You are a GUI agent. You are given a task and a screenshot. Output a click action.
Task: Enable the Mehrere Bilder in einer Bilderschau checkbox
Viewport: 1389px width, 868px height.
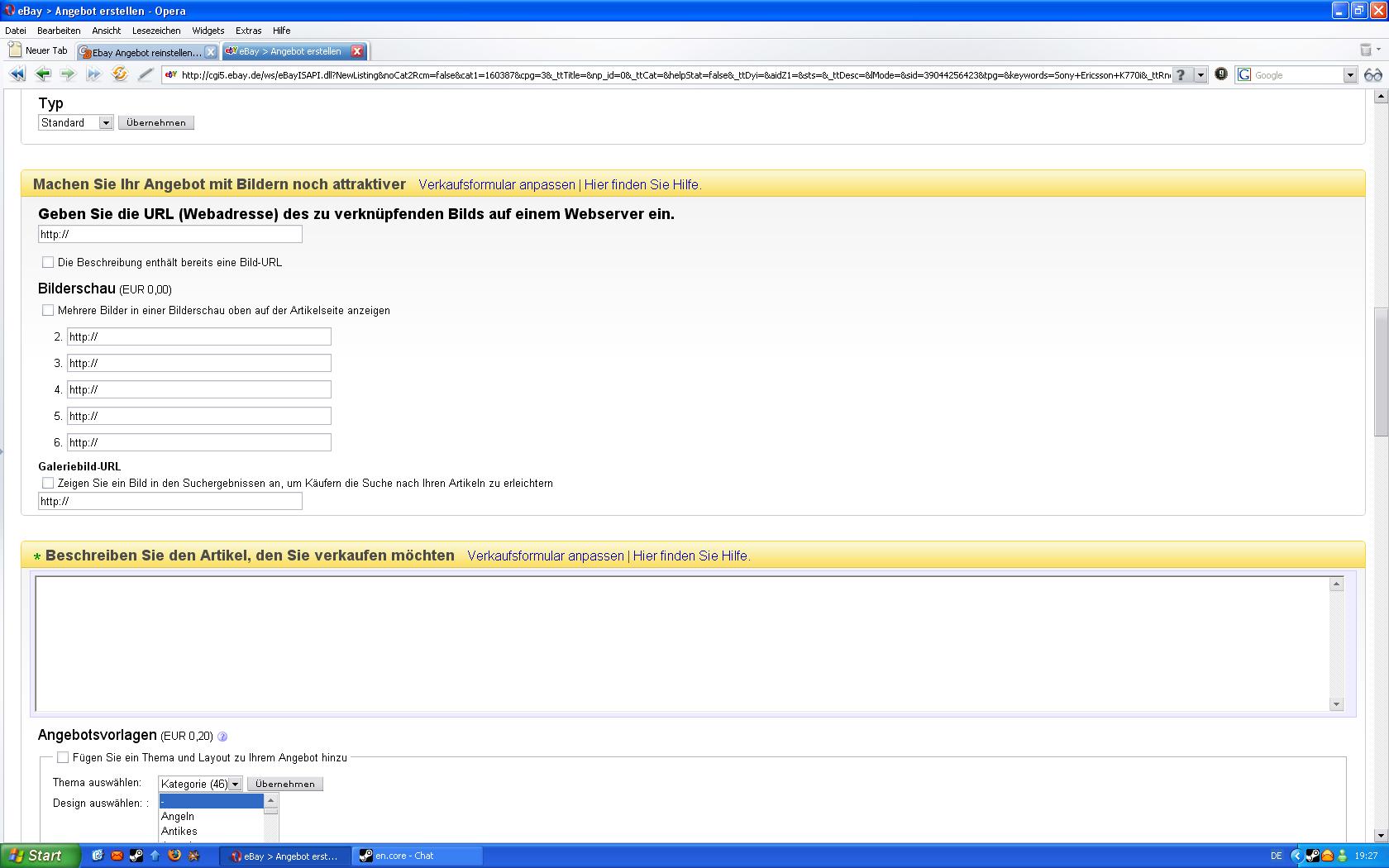[x=48, y=310]
